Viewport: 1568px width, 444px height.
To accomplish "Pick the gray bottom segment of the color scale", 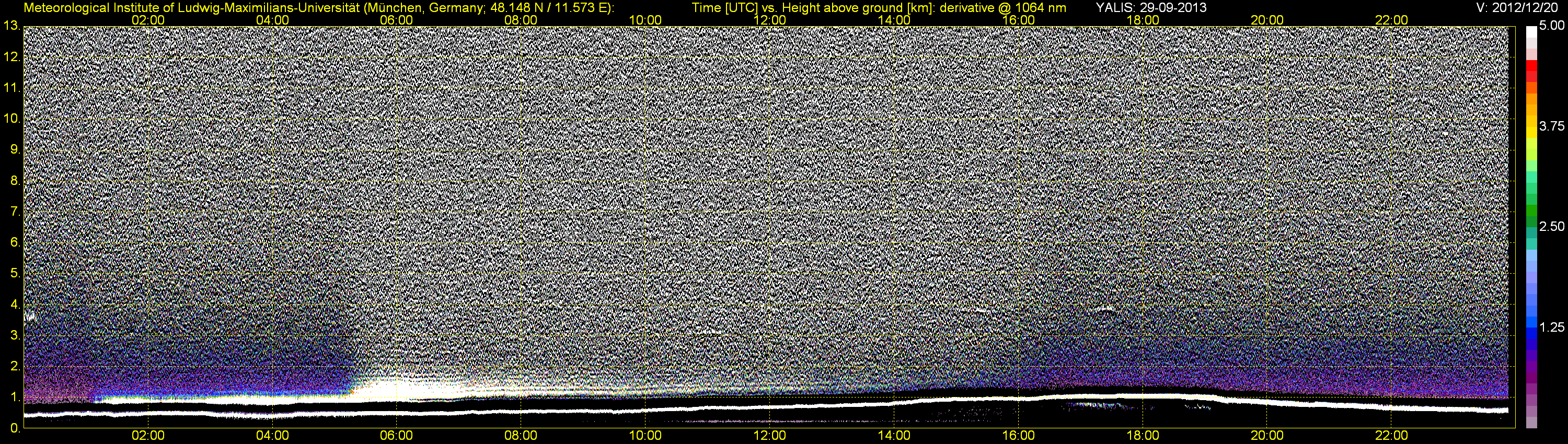I will 1531,422.
